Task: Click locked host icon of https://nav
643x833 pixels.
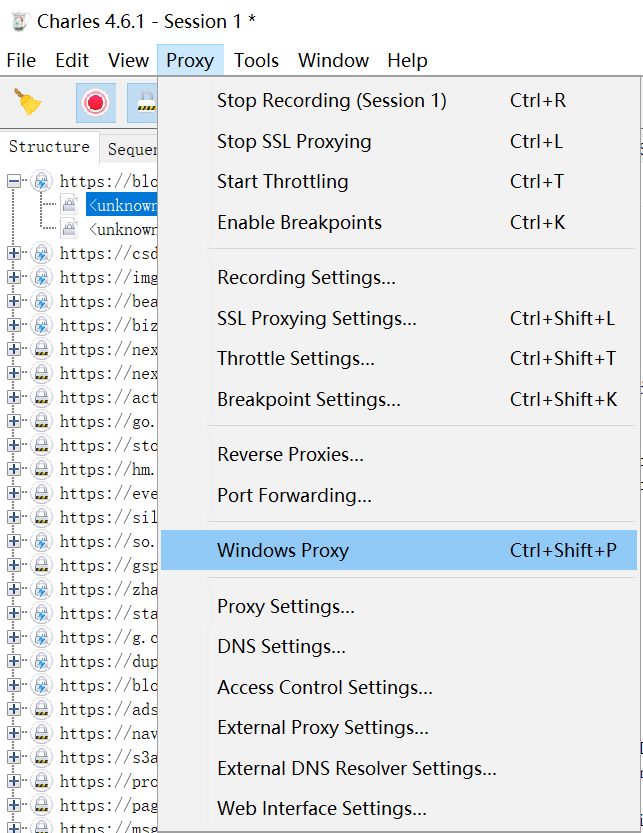Action: 41,733
